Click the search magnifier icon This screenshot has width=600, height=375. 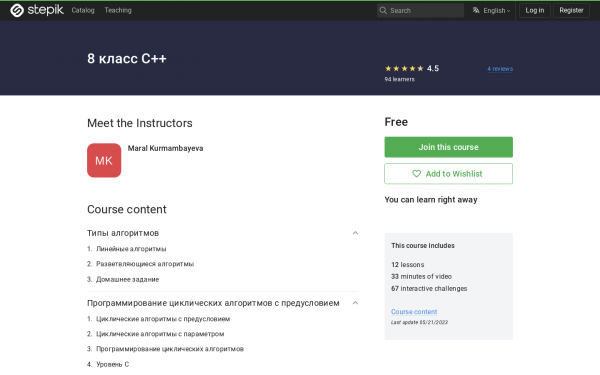[383, 10]
